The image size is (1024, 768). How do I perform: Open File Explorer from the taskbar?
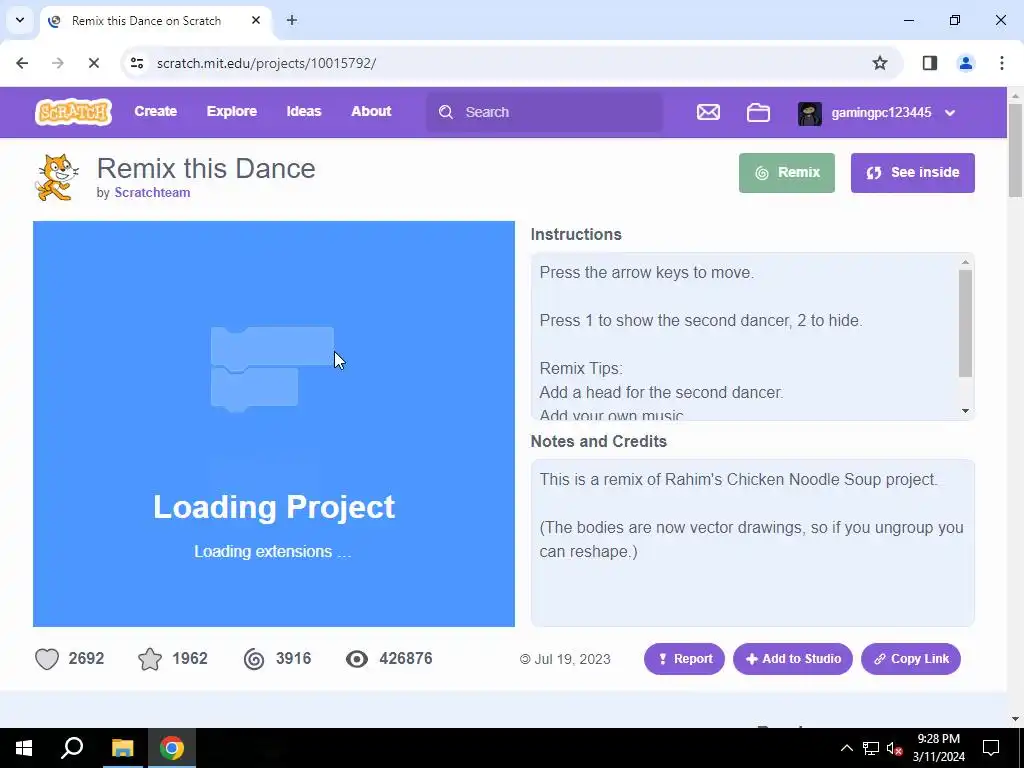click(x=122, y=748)
